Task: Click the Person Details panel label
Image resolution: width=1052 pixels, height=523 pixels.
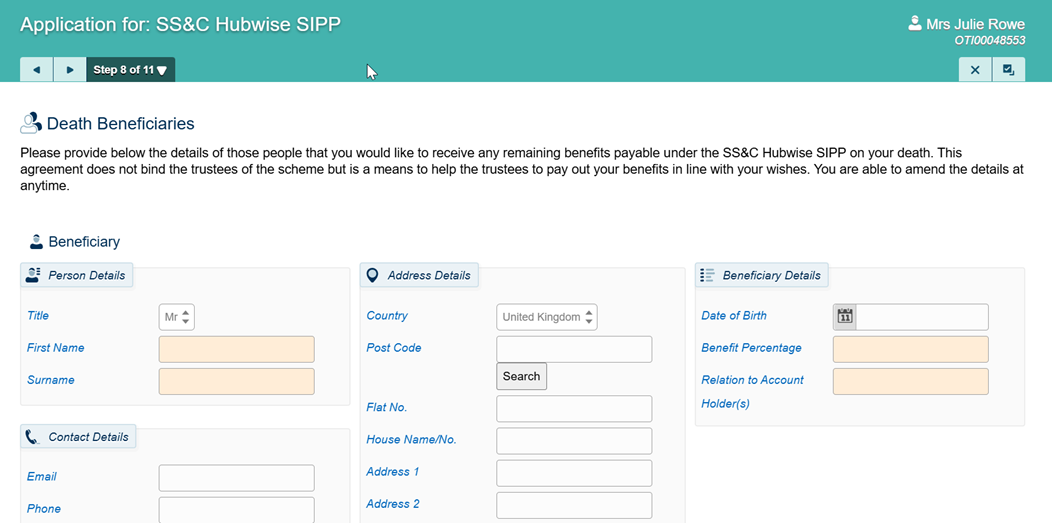Action: [x=87, y=275]
